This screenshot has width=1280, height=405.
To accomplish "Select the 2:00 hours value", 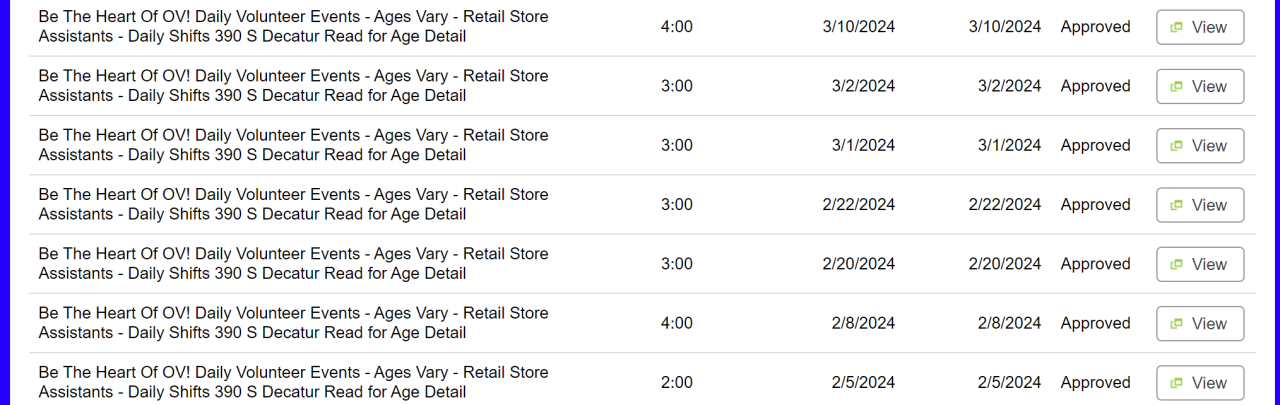I will (677, 382).
